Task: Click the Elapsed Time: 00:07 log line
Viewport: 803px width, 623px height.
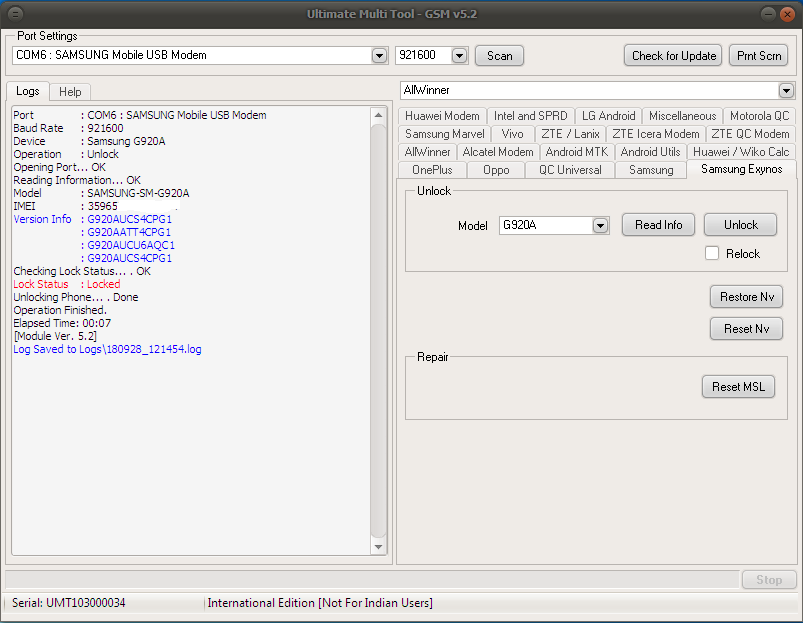Action: 62,323
